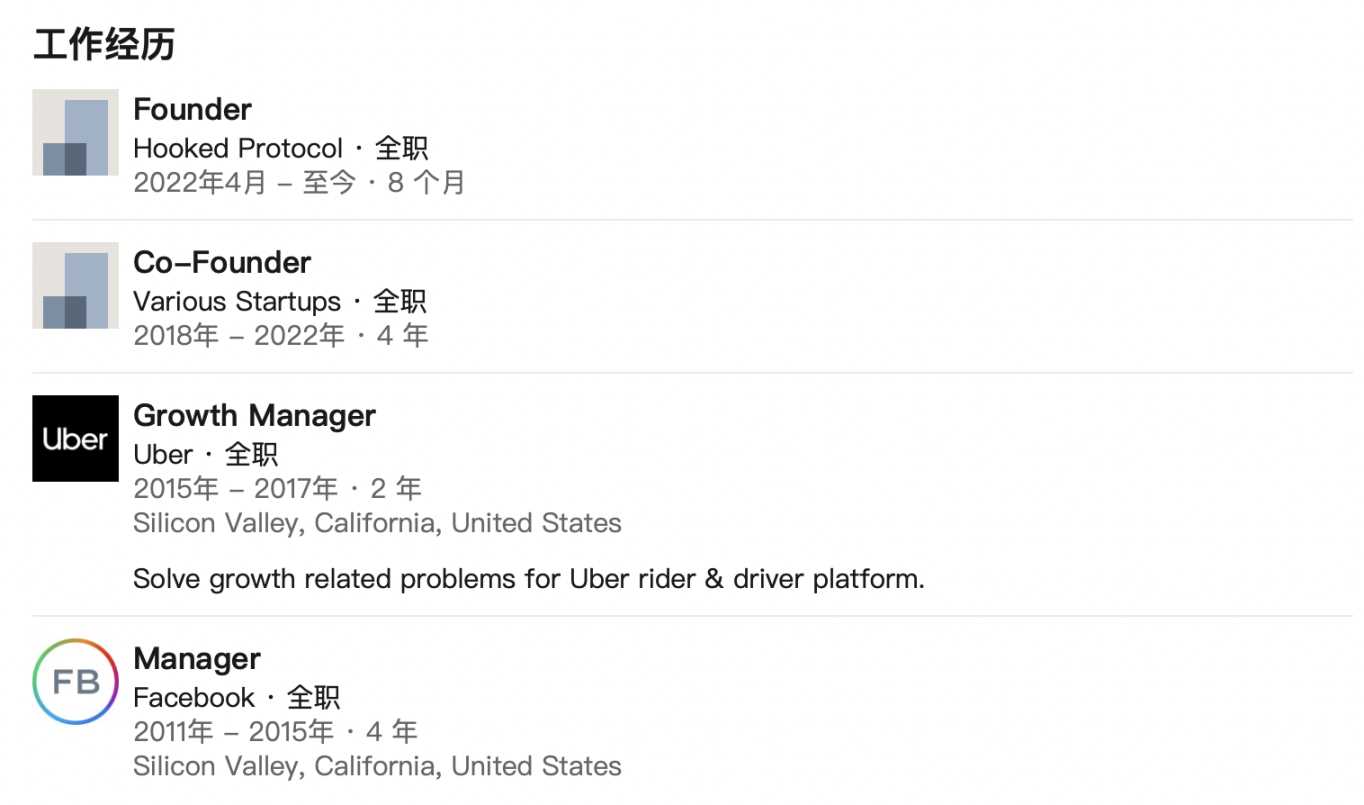The width and height of the screenshot is (1364, 805).
Task: Click the circular FB Facebook logo
Action: 75,682
